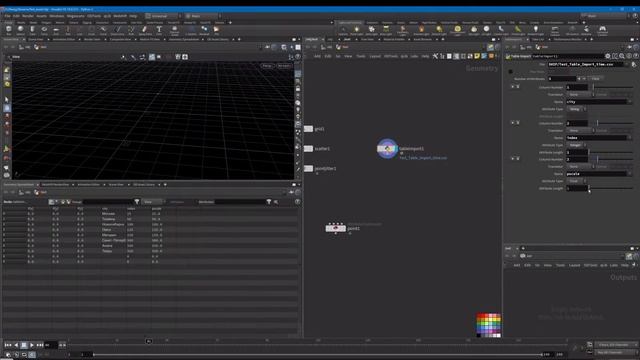
Task: Click the pointjitter1 node
Action: [x=309, y=169]
